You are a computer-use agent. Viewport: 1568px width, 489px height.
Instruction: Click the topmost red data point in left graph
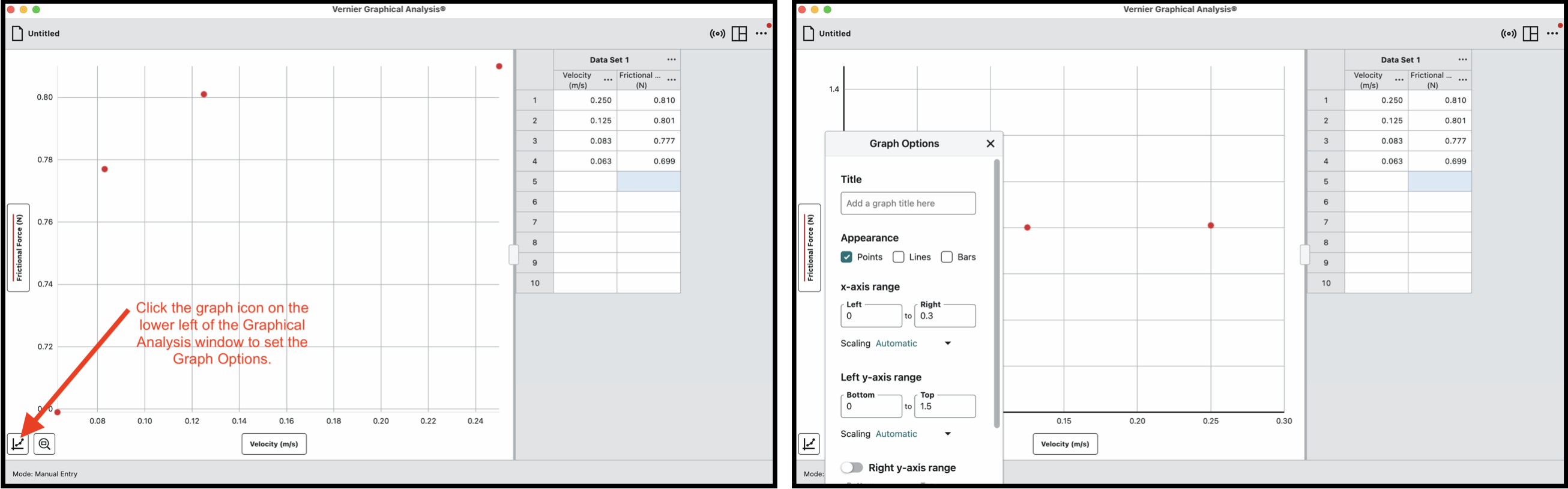click(x=499, y=66)
